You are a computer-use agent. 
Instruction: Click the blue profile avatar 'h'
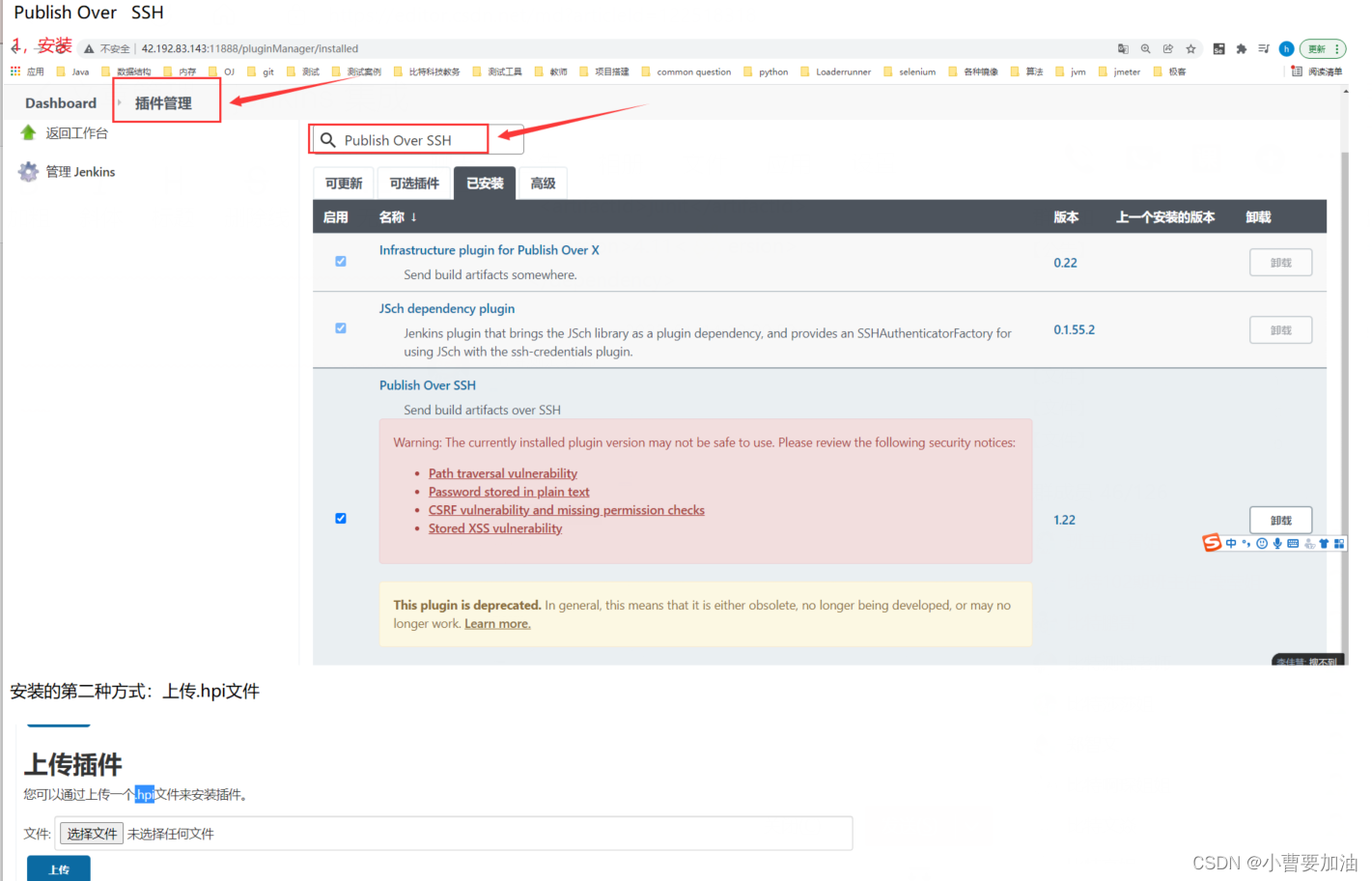click(x=1286, y=48)
